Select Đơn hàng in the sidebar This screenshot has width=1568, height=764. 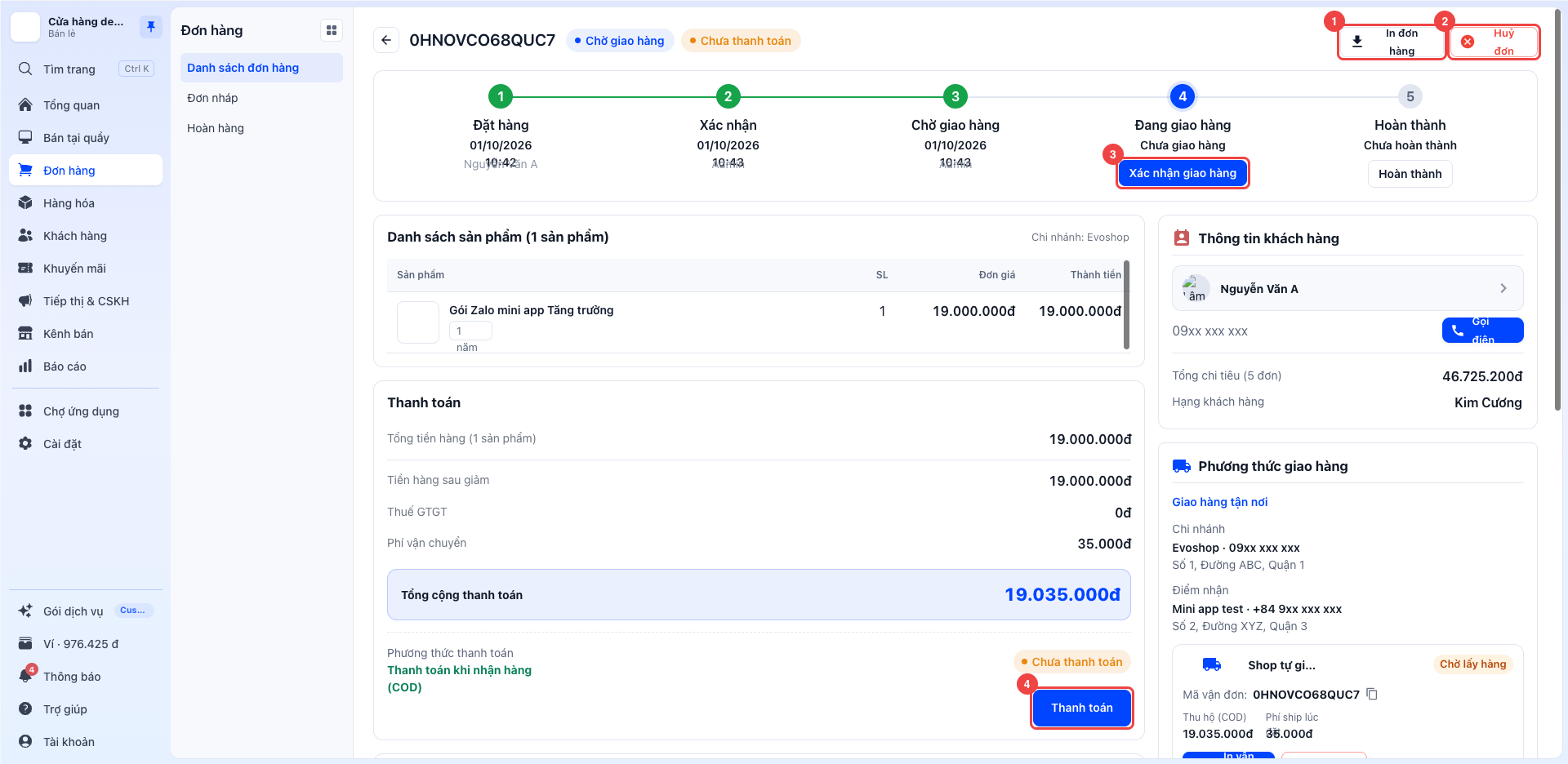tap(86, 171)
